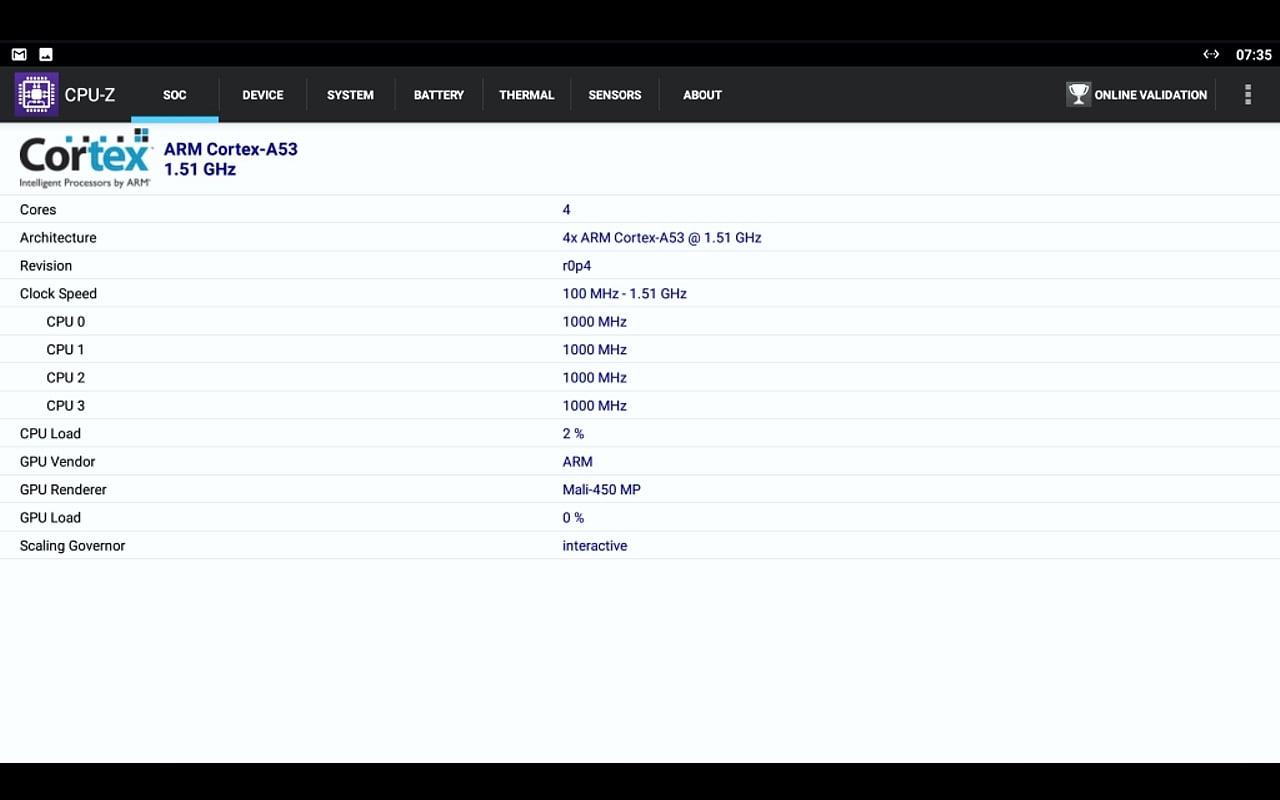Show the About tab
Screen dimensions: 1280x800
click(702, 95)
